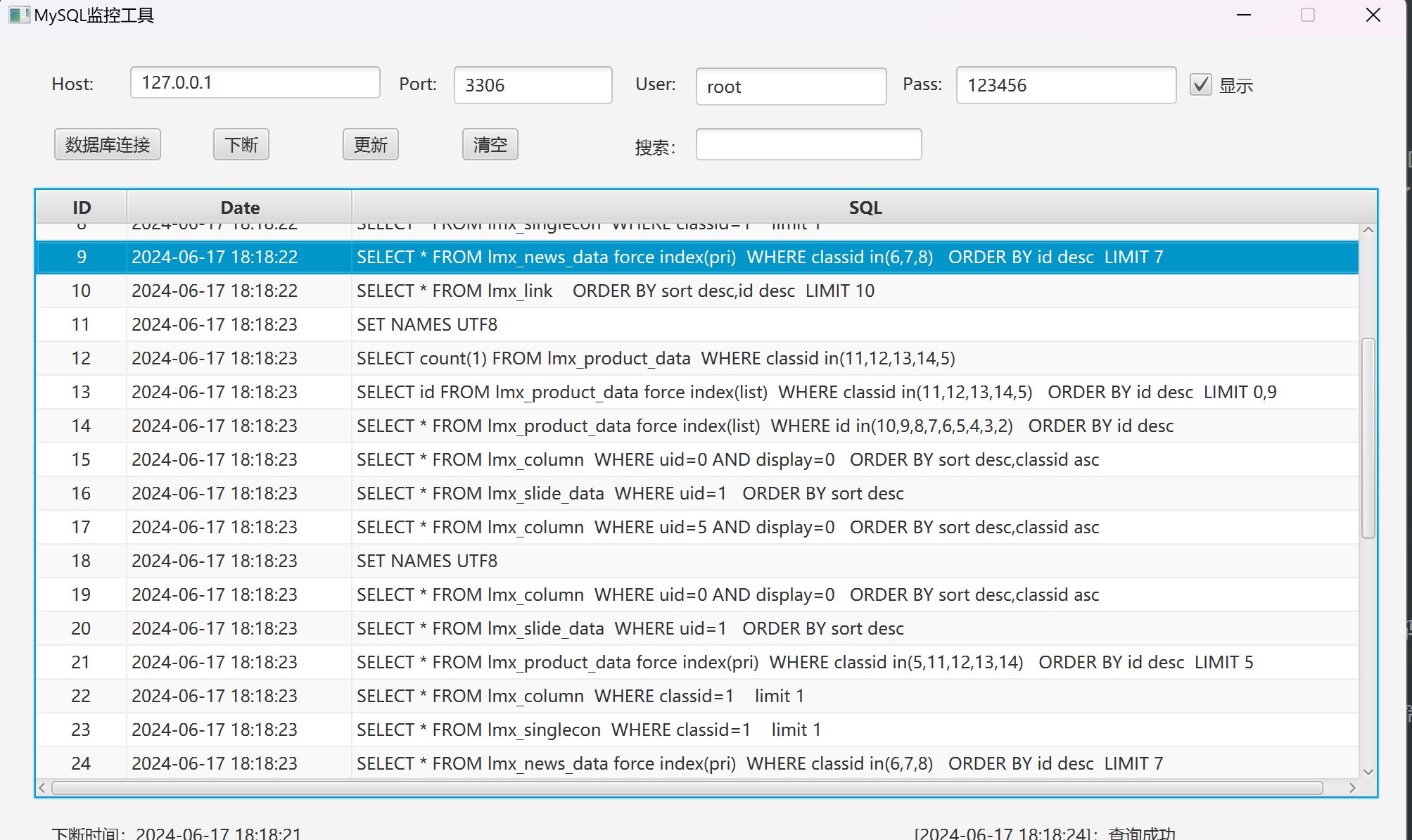
Task: Click the SQL column header
Action: tap(865, 208)
